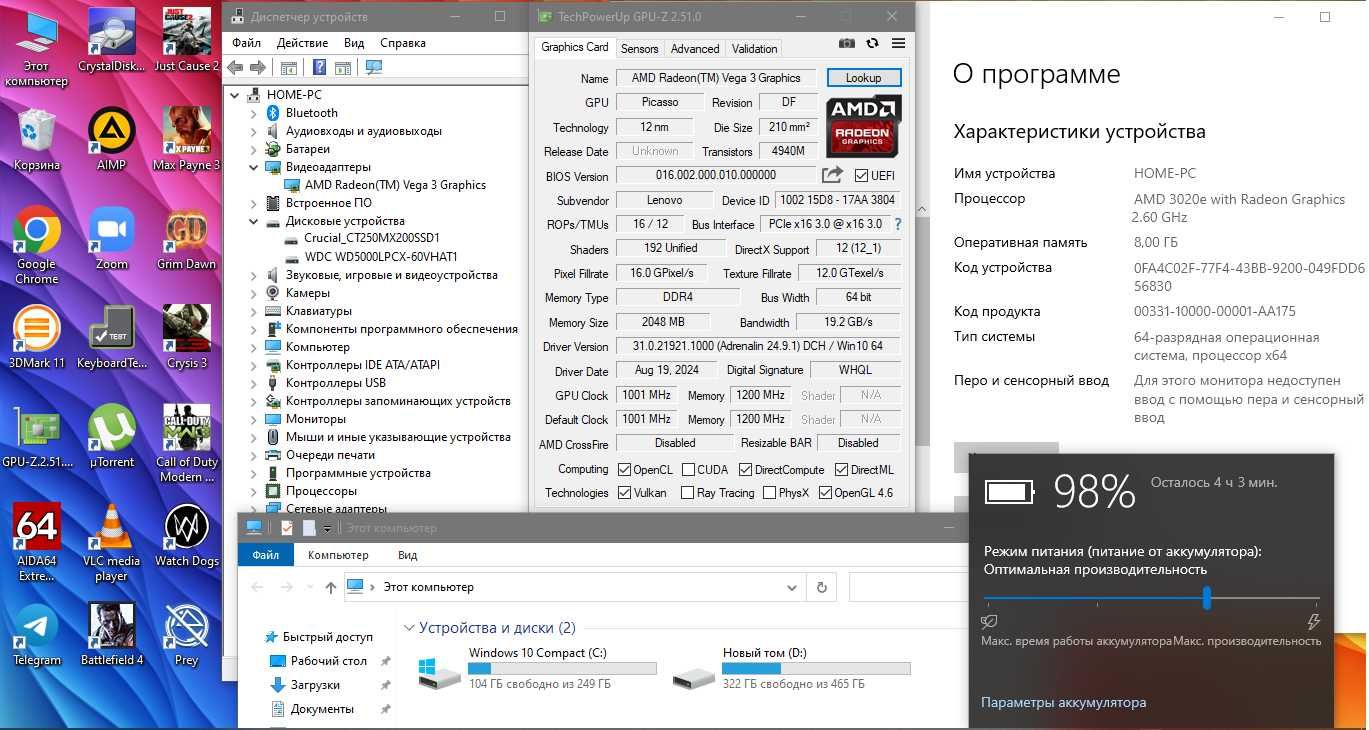Toggle PhysX checkbox
Viewport: 1369px width, 730px height.
(x=769, y=493)
